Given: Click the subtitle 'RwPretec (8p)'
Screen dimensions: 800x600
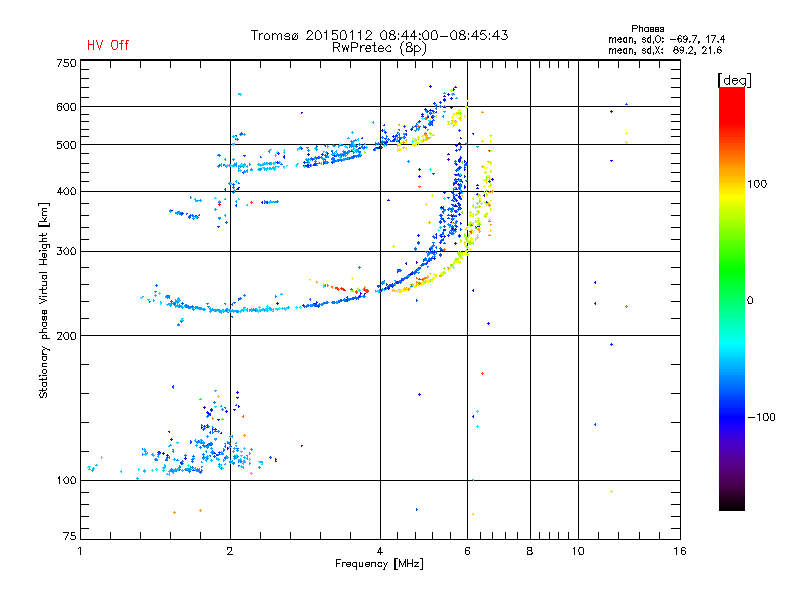Looking at the screenshot, I should click(379, 48).
